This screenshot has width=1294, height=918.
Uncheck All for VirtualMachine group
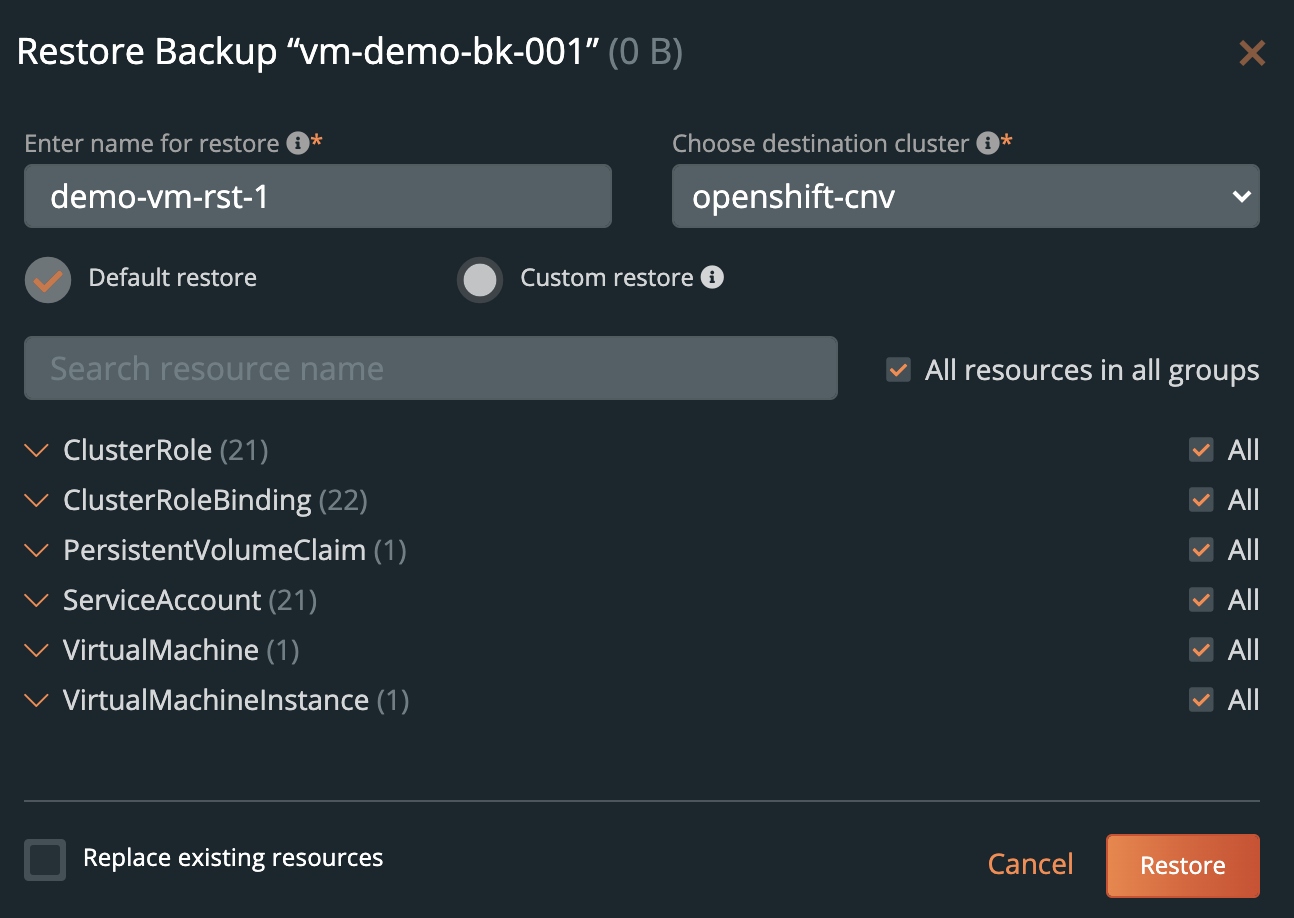(1201, 650)
